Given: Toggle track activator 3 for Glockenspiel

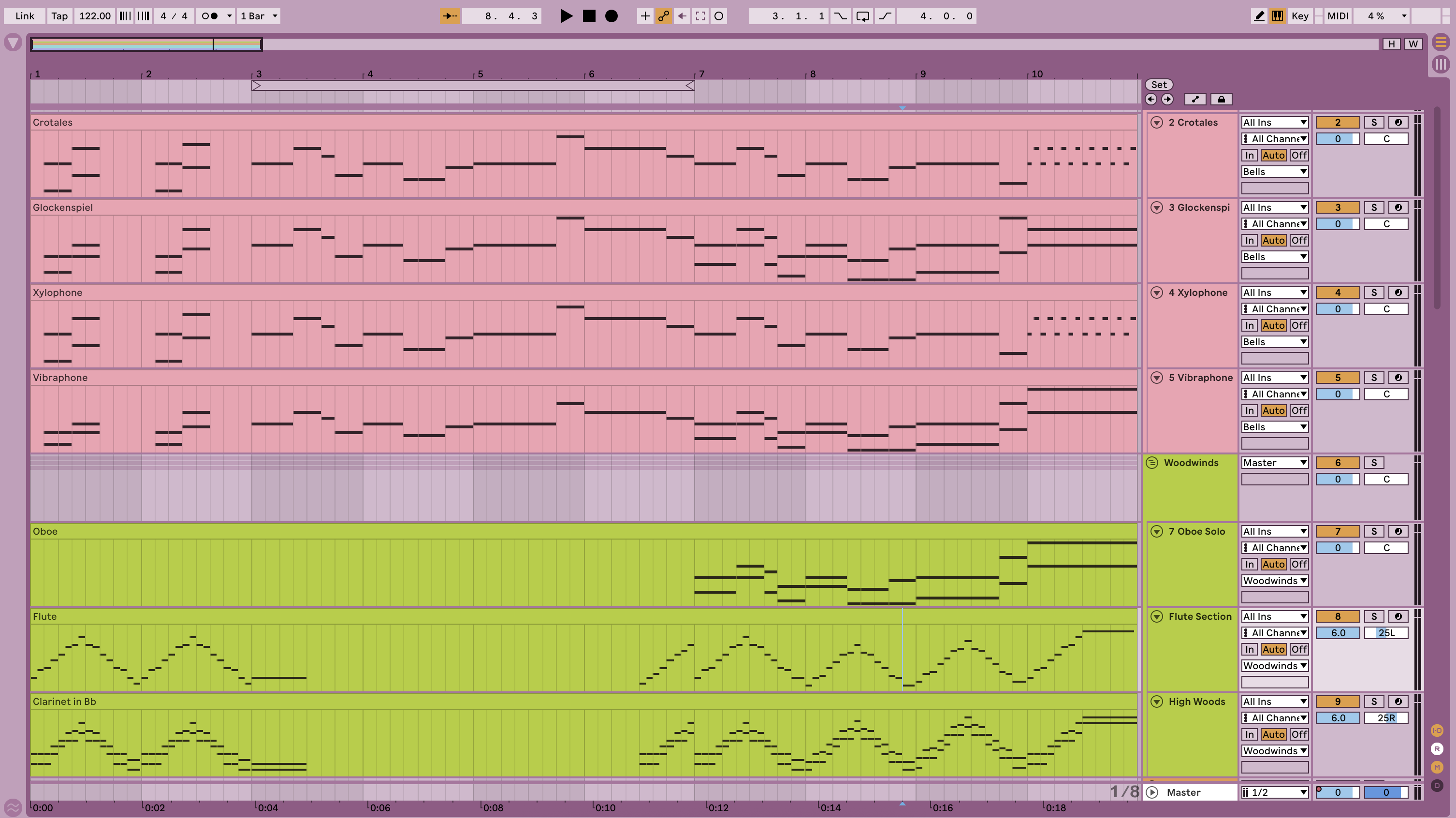Looking at the screenshot, I should (1337, 207).
